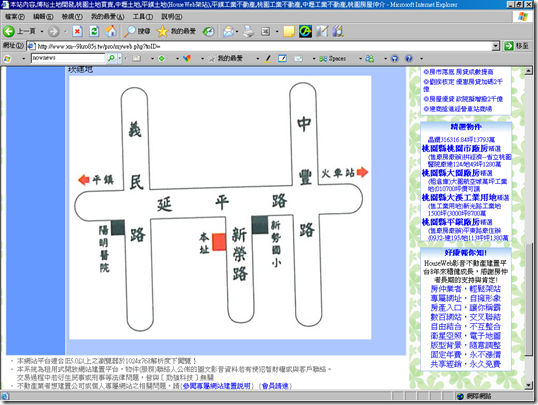Open the site building instructions link in footer
The image size is (538, 405).
point(217,386)
